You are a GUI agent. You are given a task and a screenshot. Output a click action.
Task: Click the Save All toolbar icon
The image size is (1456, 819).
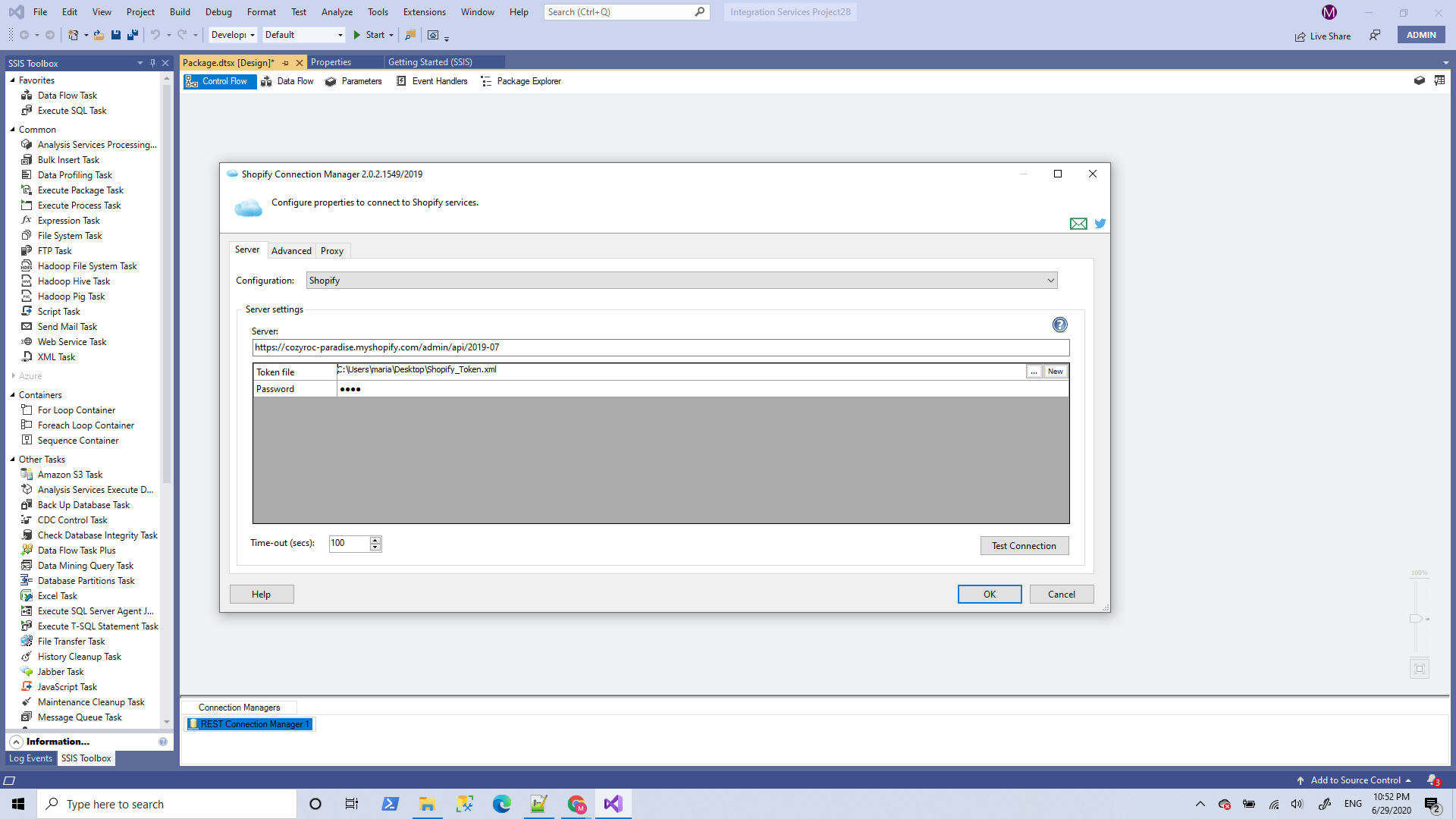point(133,35)
